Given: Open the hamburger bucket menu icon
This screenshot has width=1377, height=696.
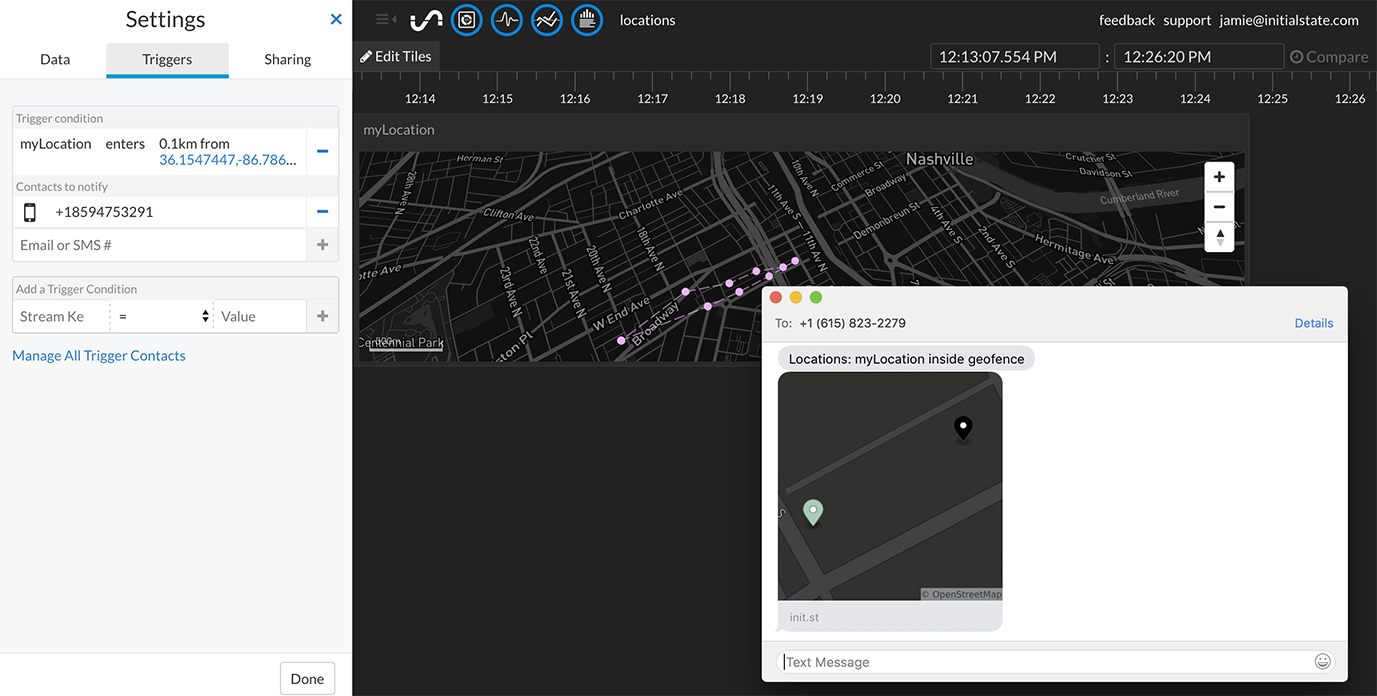Looking at the screenshot, I should (x=383, y=18).
